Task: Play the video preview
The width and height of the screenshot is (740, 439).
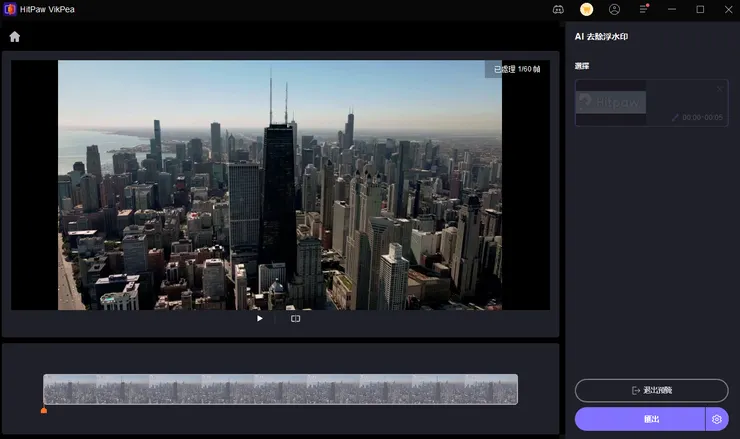Action: pos(260,319)
